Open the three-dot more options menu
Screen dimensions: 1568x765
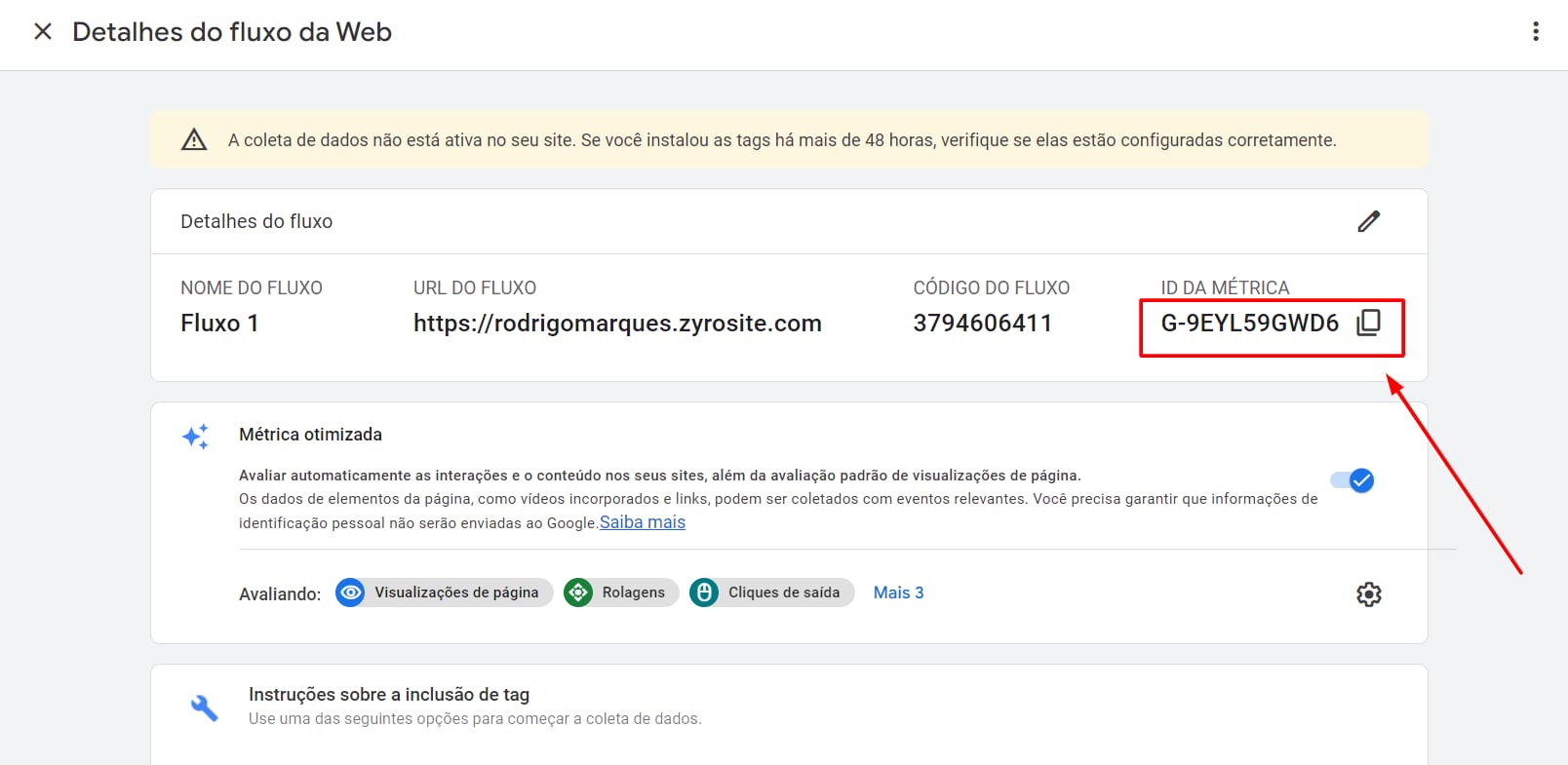(x=1535, y=31)
